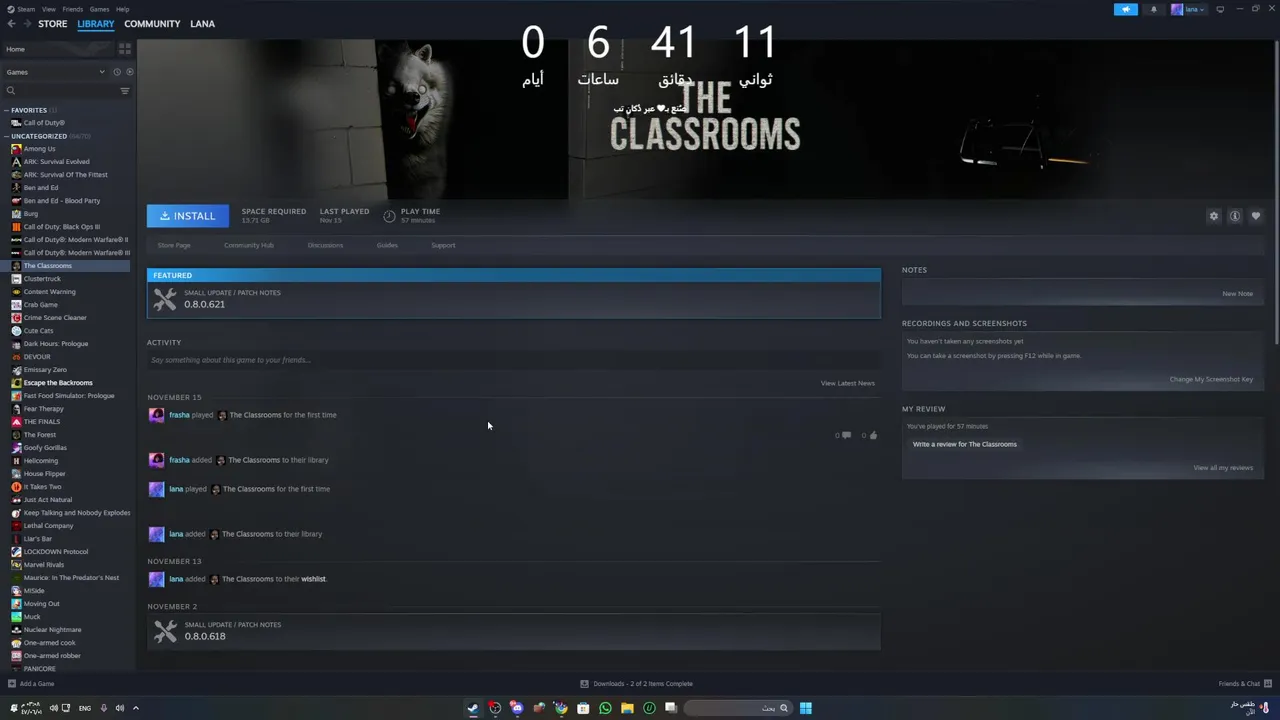Image resolution: width=1280 pixels, height=720 pixels.
Task: Go to The Classrooms Store Page
Action: click(174, 245)
